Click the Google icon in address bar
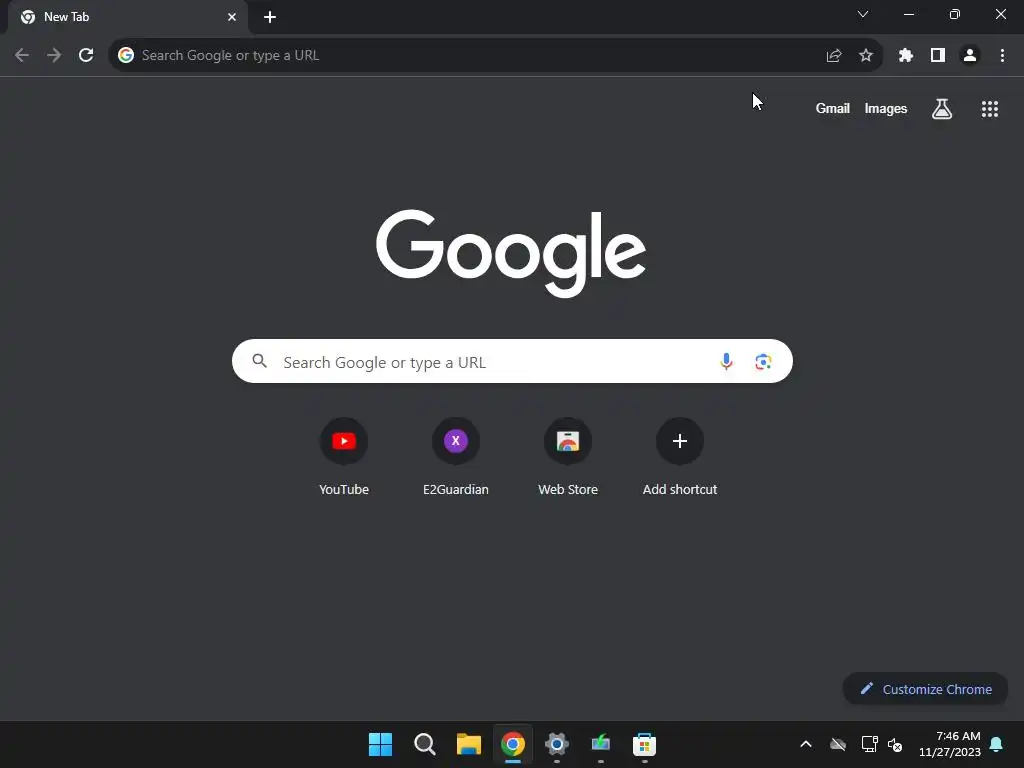1024x768 pixels. pyautogui.click(x=126, y=56)
